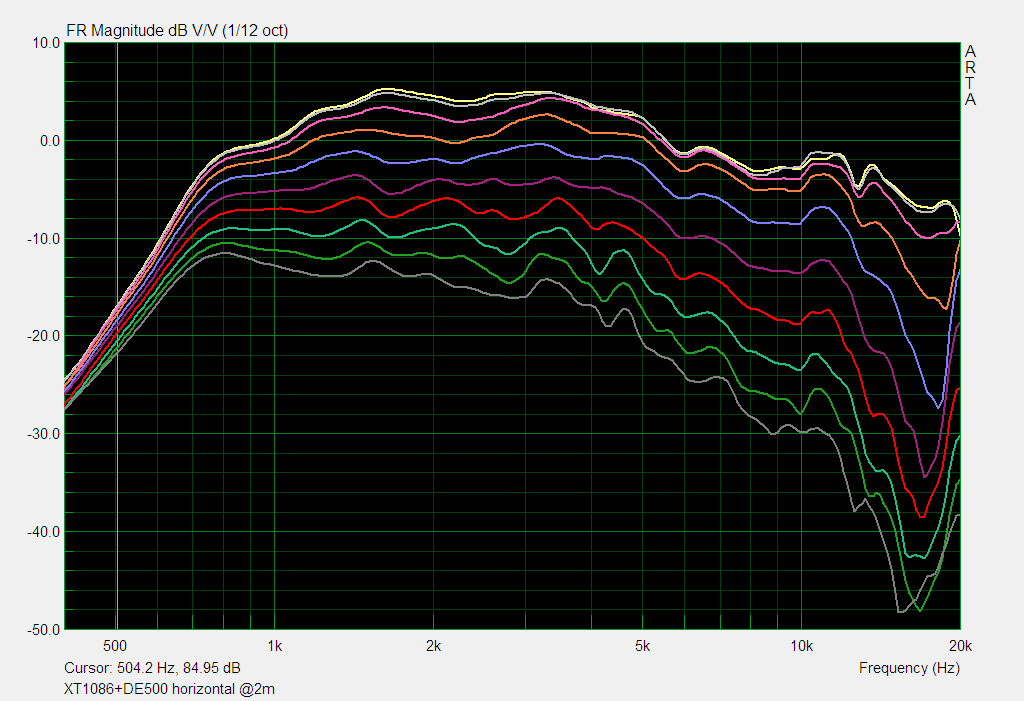Click the '500' frequency axis label
This screenshot has width=1024, height=701.
click(x=115, y=646)
